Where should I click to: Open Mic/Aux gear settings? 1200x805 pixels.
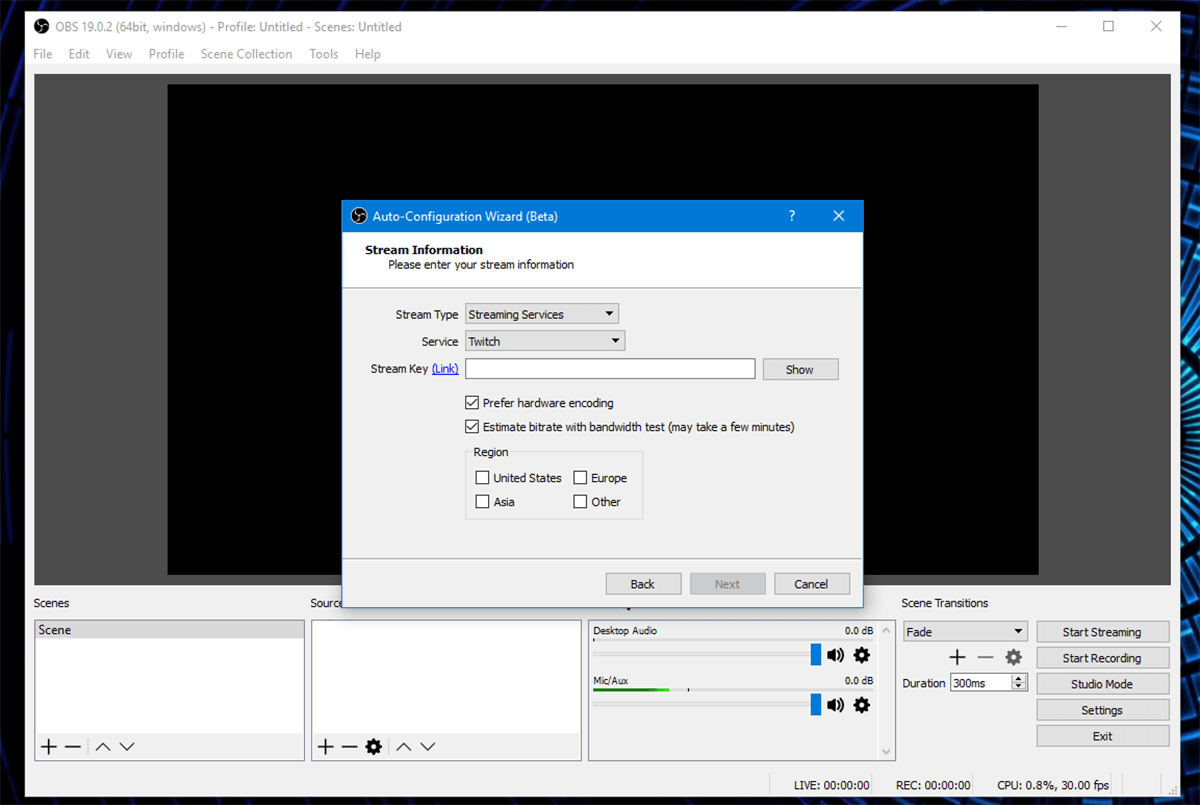click(x=861, y=705)
